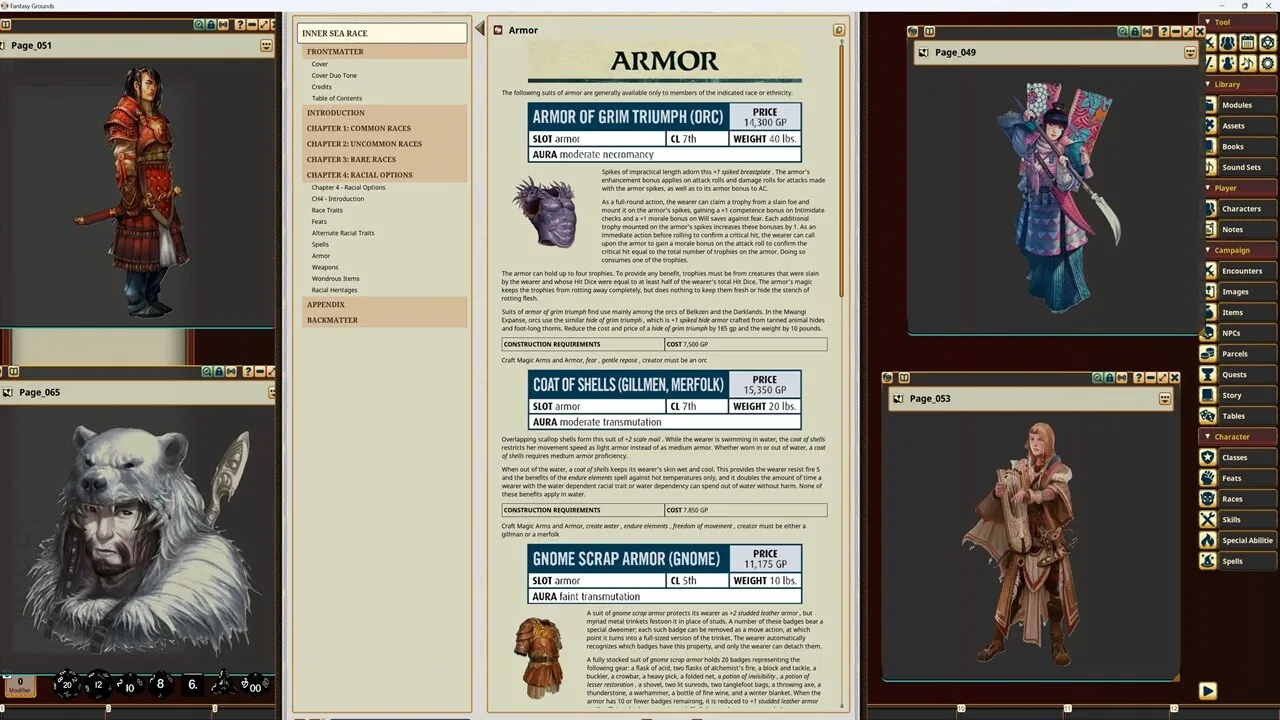1280x720 pixels.
Task: Open the Appendix section
Action: [x=385, y=304]
